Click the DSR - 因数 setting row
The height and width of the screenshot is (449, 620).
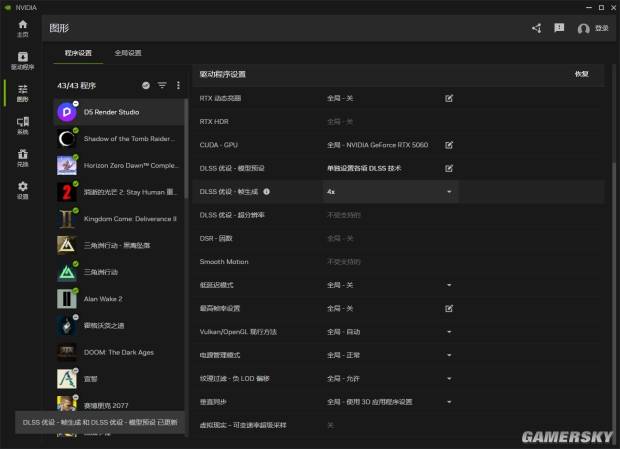click(398, 238)
